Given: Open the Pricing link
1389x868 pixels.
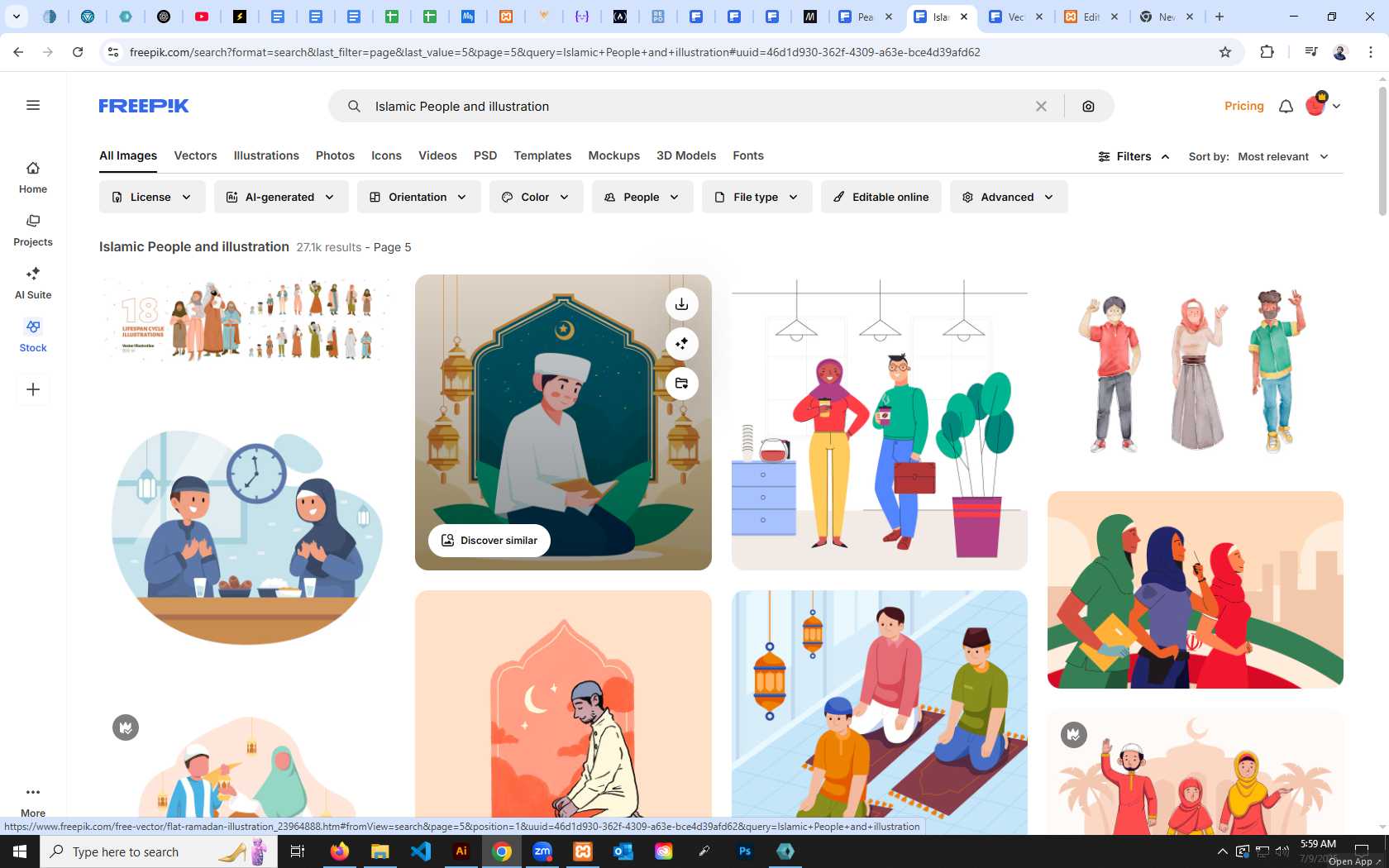Looking at the screenshot, I should point(1243,106).
